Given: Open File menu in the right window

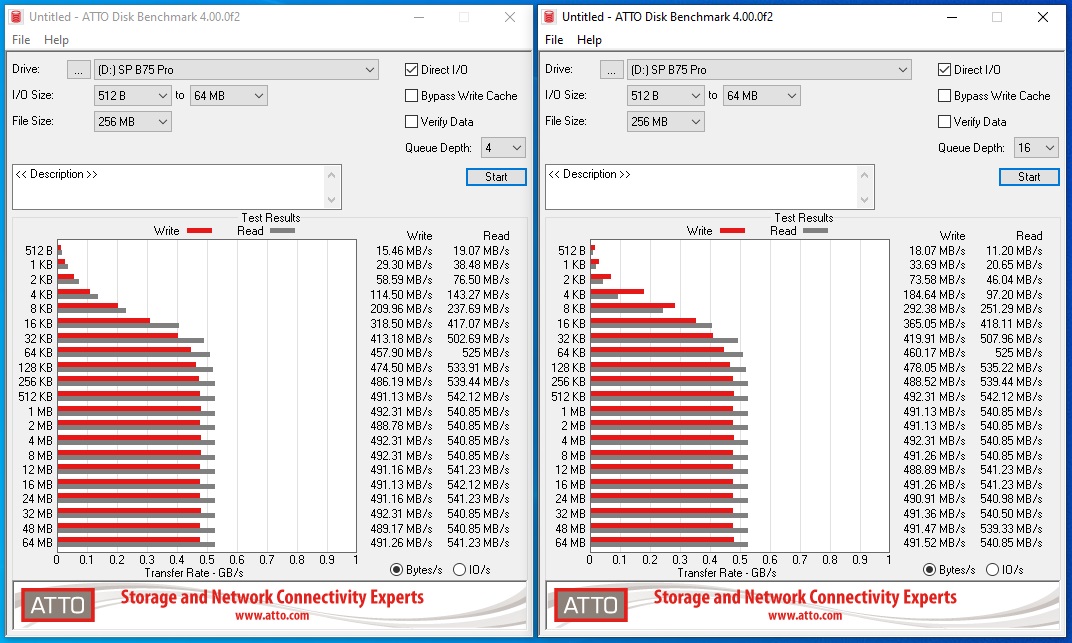Looking at the screenshot, I should coord(554,40).
